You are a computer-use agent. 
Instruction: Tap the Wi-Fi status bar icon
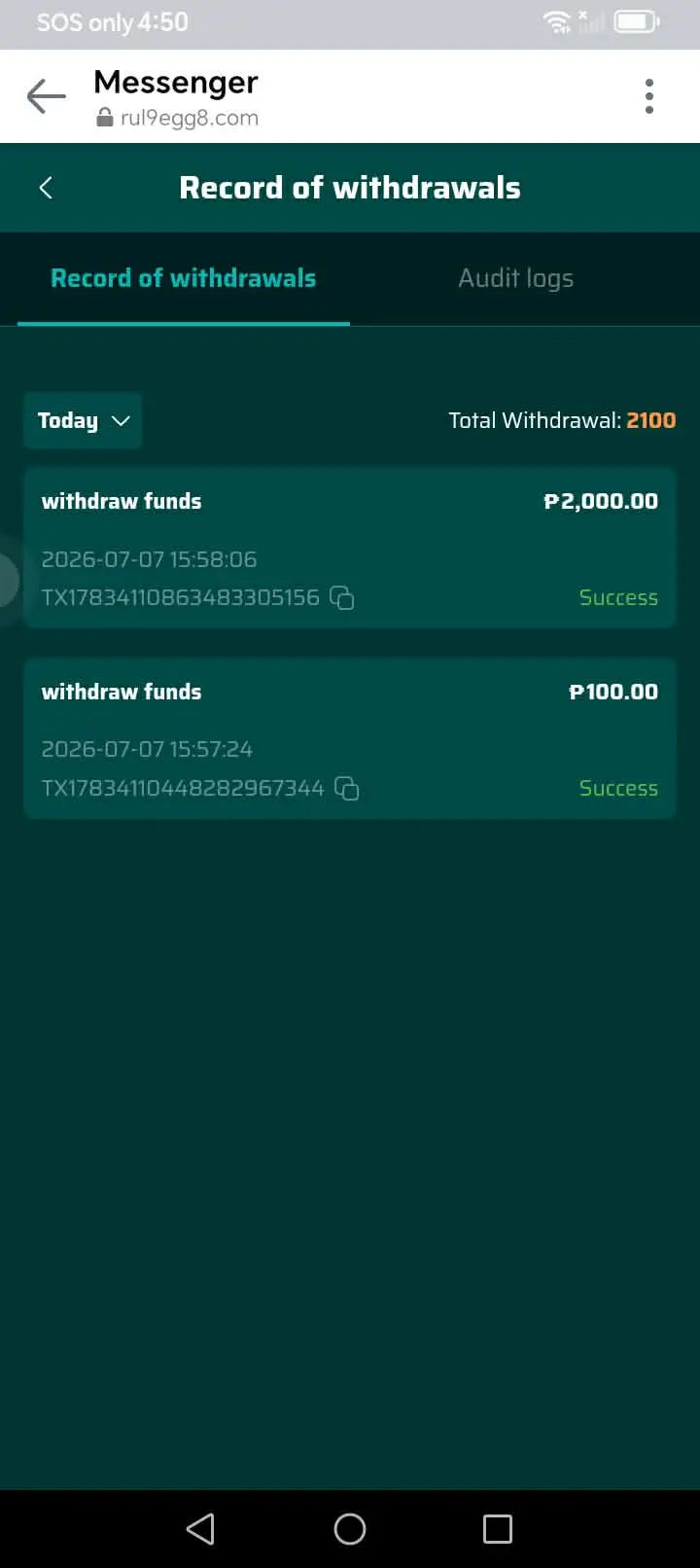point(557,21)
